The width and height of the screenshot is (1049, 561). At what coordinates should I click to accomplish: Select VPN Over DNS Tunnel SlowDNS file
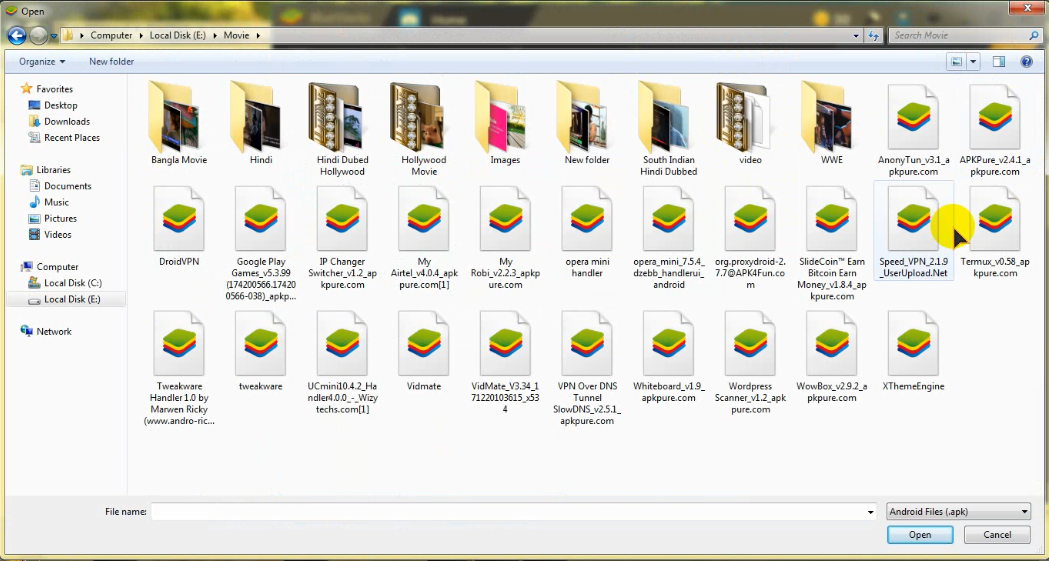tap(587, 367)
